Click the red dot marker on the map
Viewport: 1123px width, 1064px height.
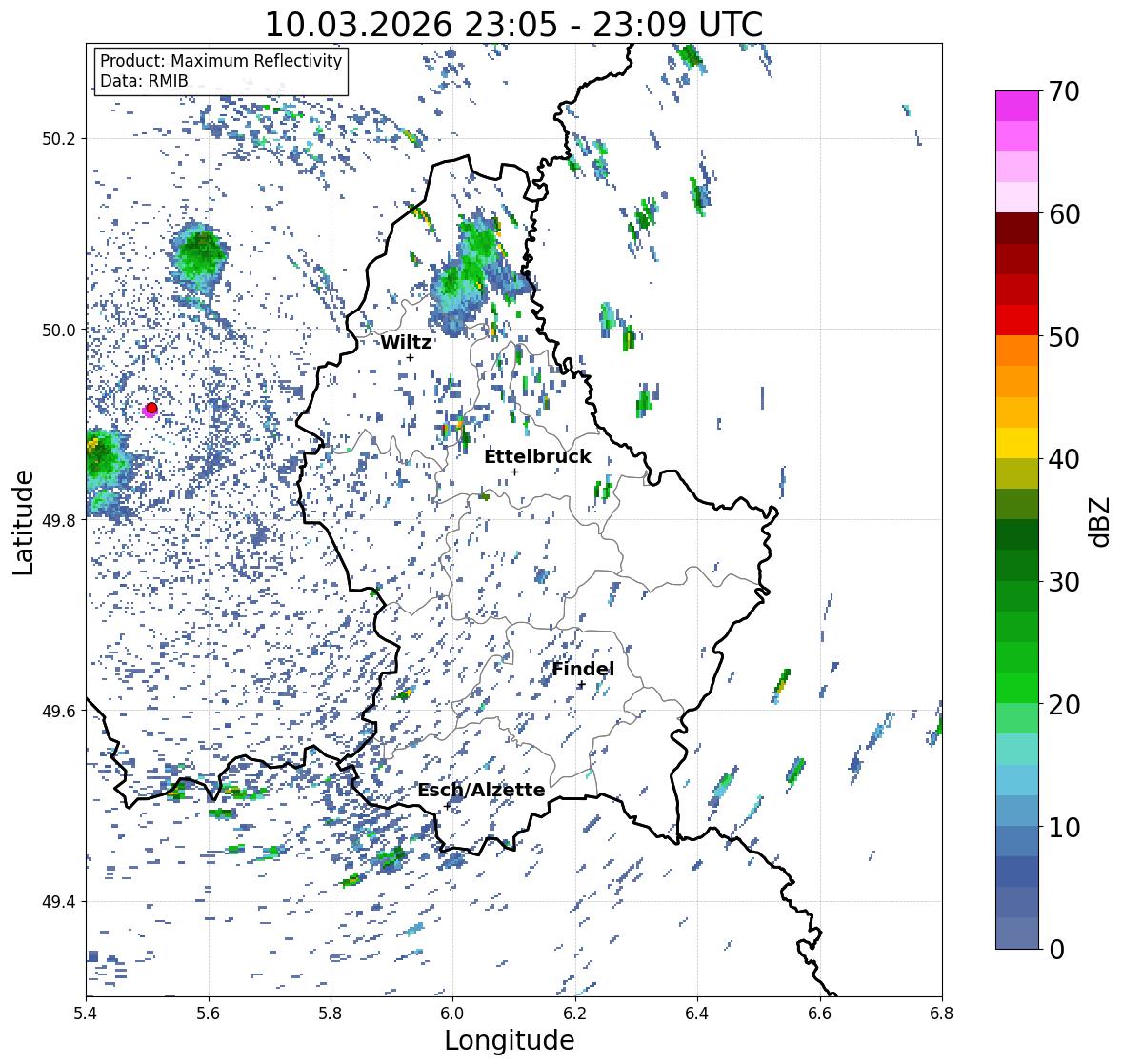pyautogui.click(x=151, y=408)
